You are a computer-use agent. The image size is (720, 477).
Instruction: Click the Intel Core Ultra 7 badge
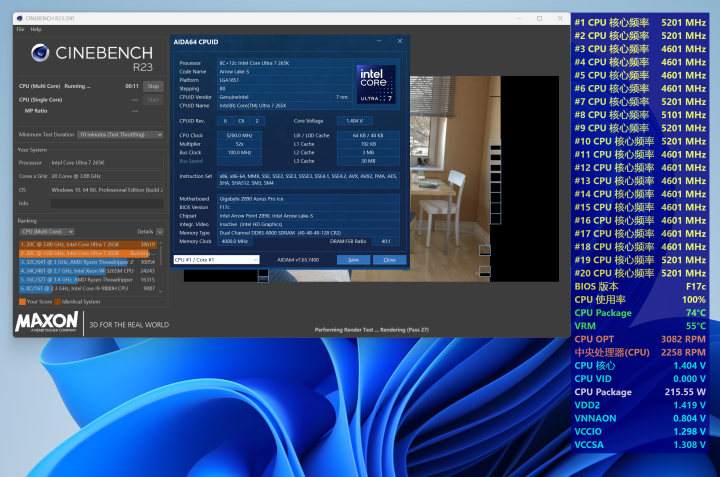(376, 84)
